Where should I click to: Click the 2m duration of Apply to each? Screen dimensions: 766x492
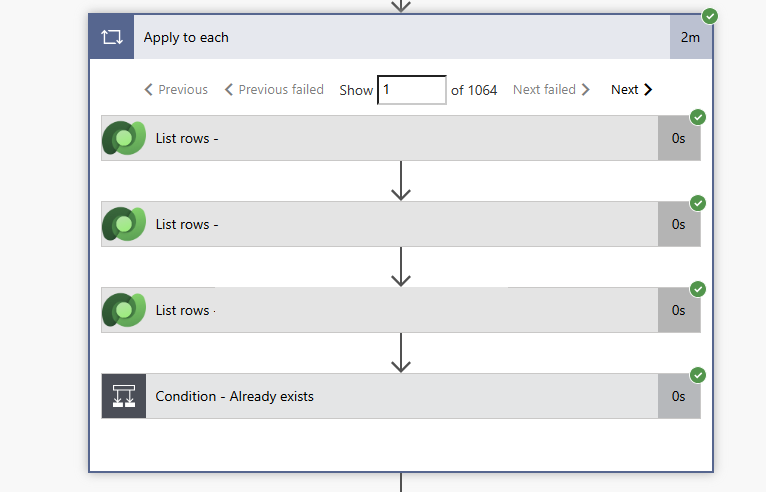(x=690, y=37)
